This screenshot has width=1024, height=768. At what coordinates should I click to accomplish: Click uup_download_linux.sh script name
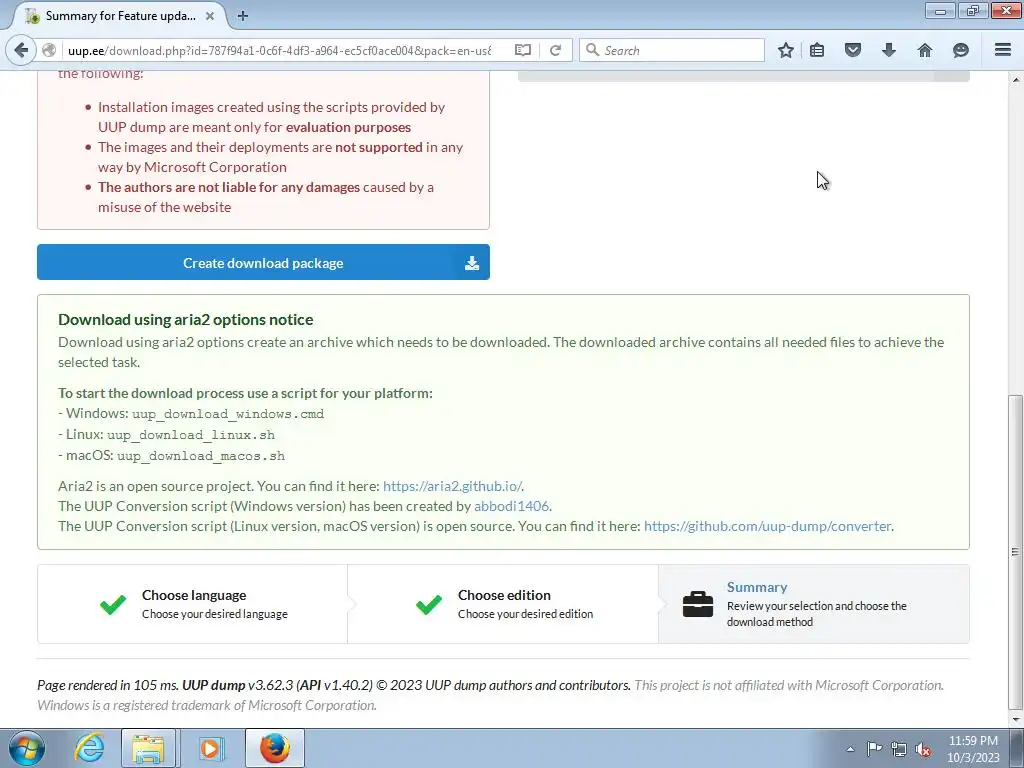(191, 435)
